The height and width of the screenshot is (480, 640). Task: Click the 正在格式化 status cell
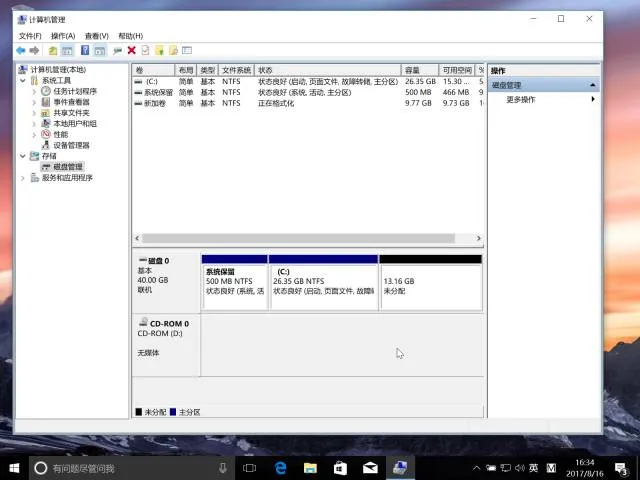(276, 103)
